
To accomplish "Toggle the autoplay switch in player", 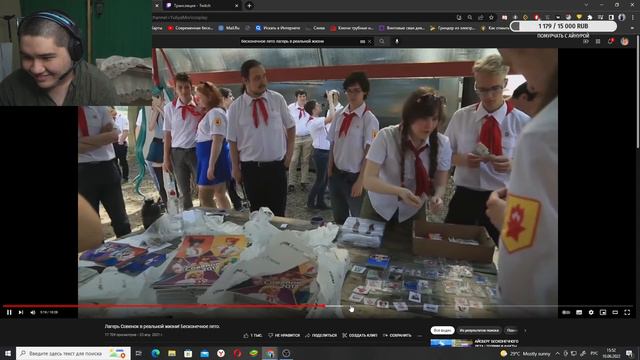I will (566, 312).
